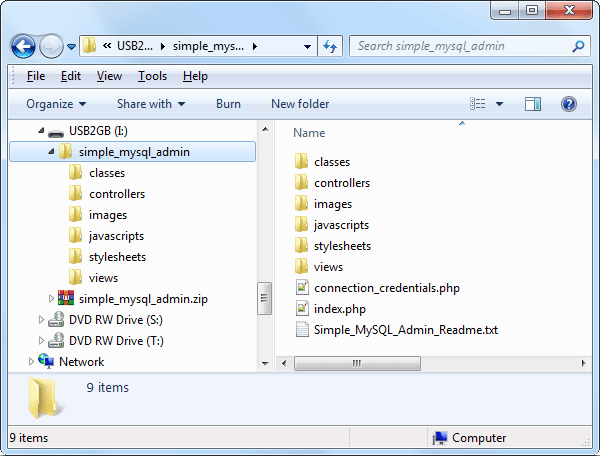This screenshot has width=600, height=456.
Task: Select Simple_MySQL_Admin_Readme.txt file icon
Action: [302, 329]
